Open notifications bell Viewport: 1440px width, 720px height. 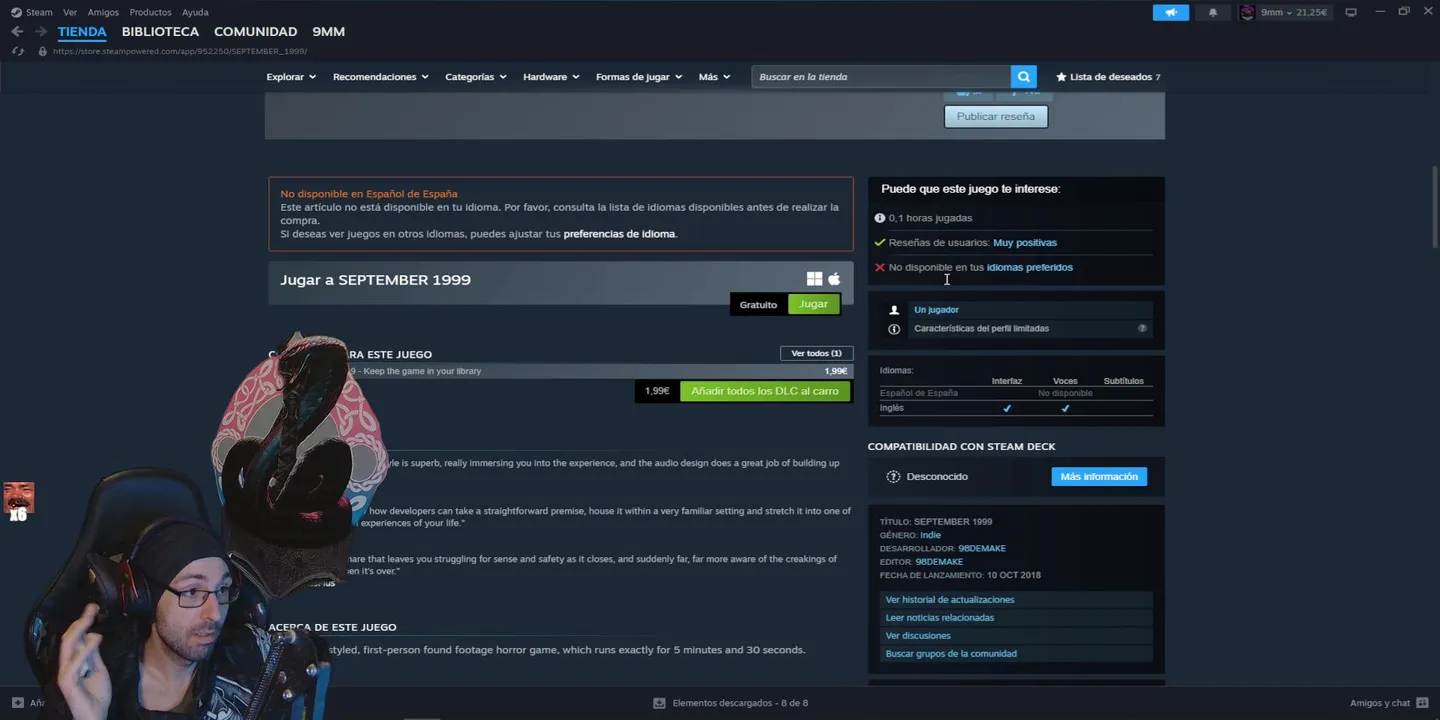coord(1213,12)
